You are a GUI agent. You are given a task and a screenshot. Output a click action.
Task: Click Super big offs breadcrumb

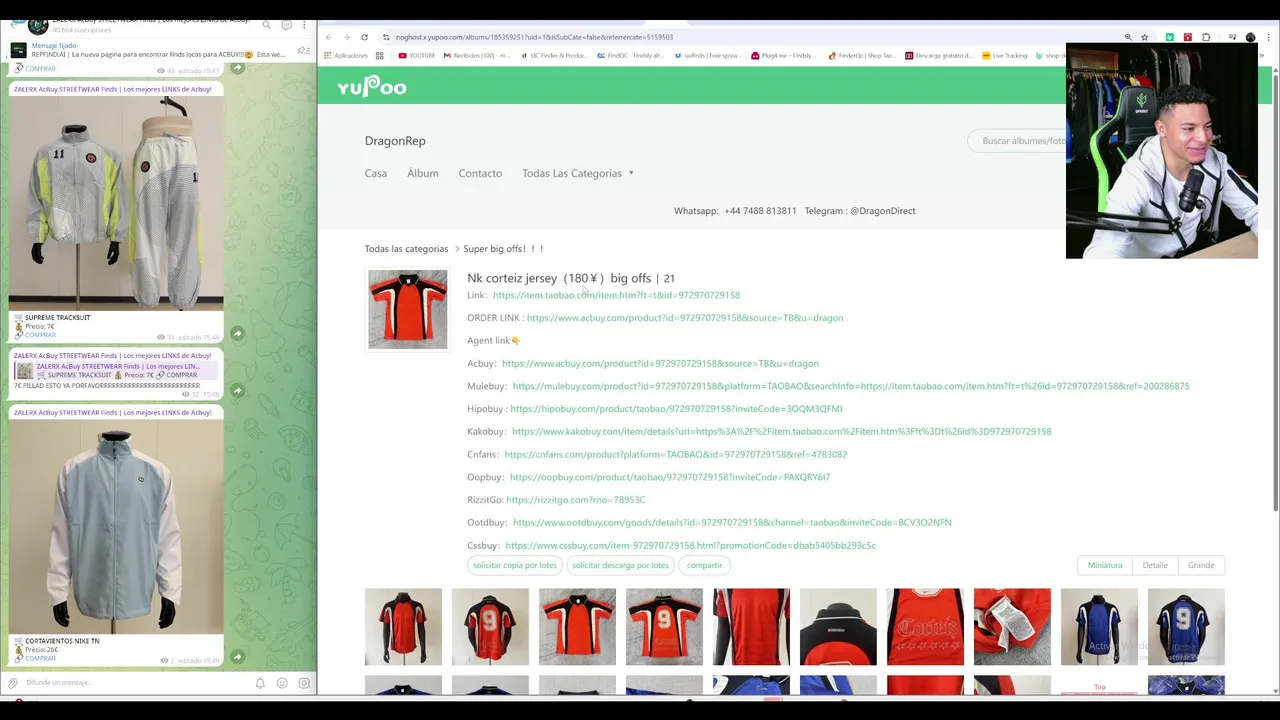click(x=503, y=249)
